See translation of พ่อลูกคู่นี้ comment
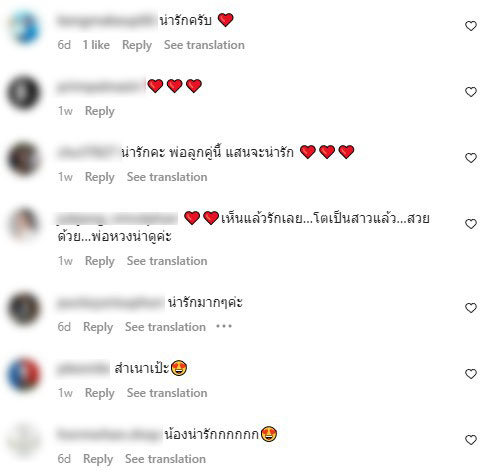Viewport: 489px width, 474px height. [x=167, y=177]
